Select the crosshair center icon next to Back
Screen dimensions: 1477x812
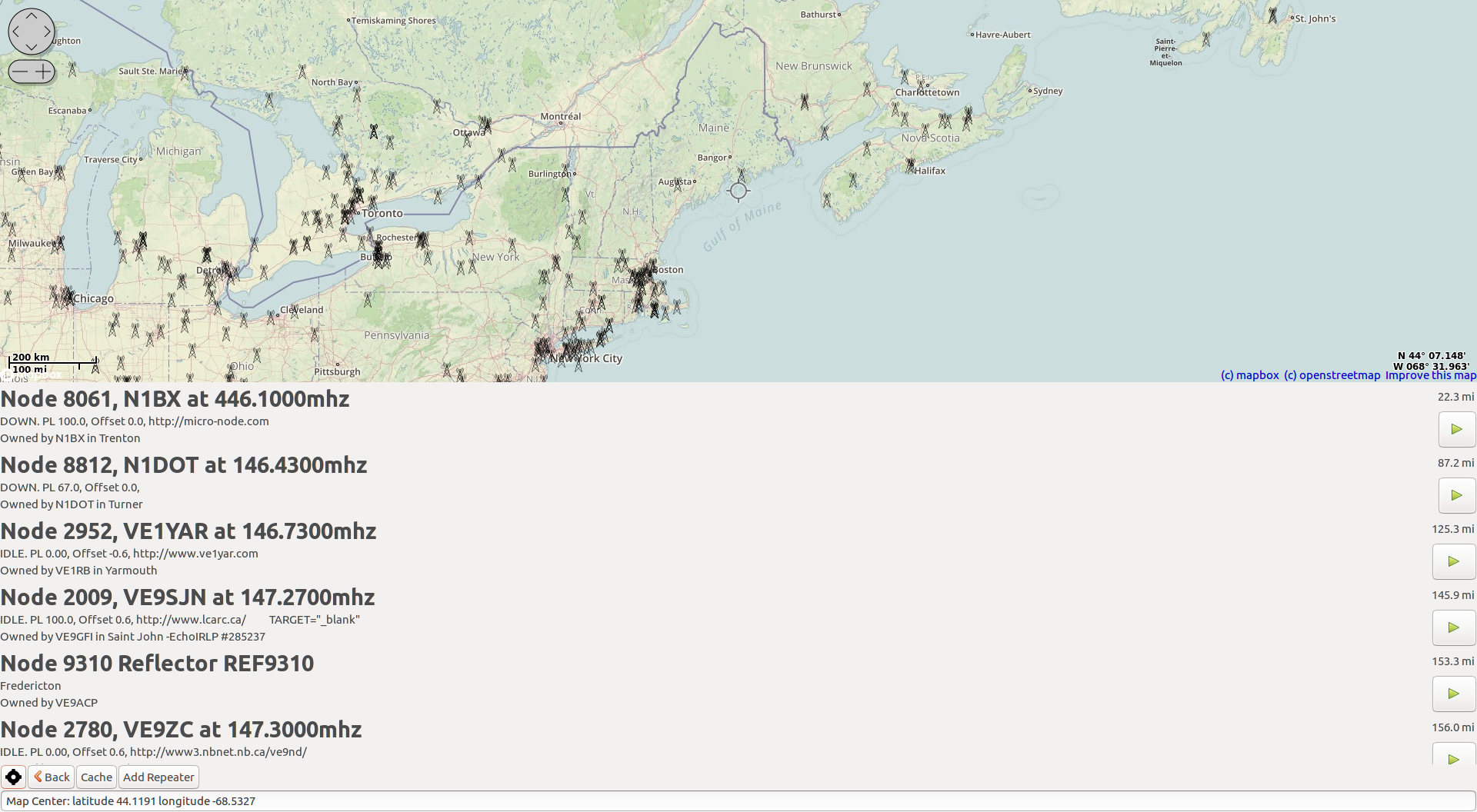[x=13, y=777]
